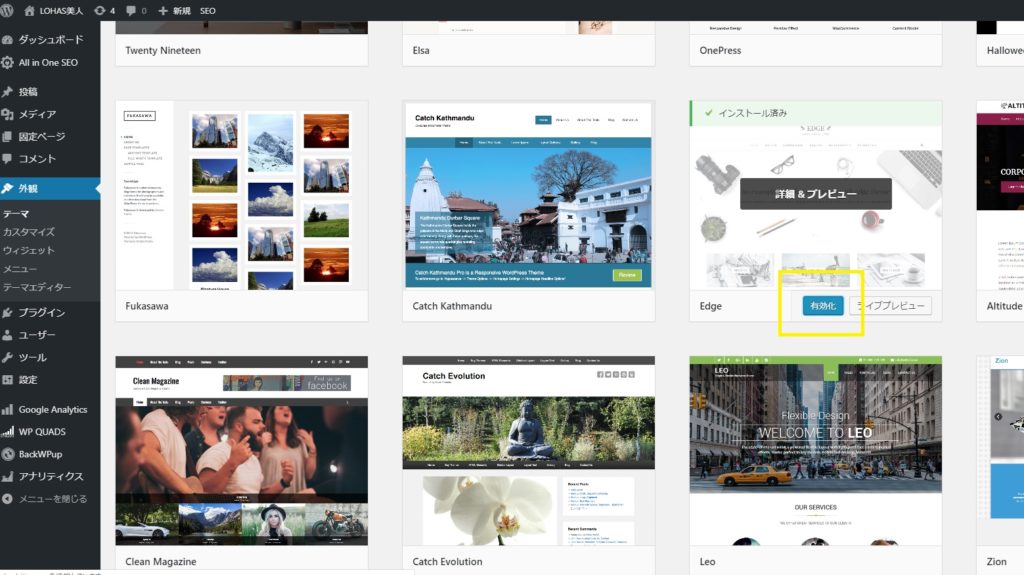Click the plus 新規 new item icon
Image resolution: width=1024 pixels, height=575 pixels.
pos(163,10)
